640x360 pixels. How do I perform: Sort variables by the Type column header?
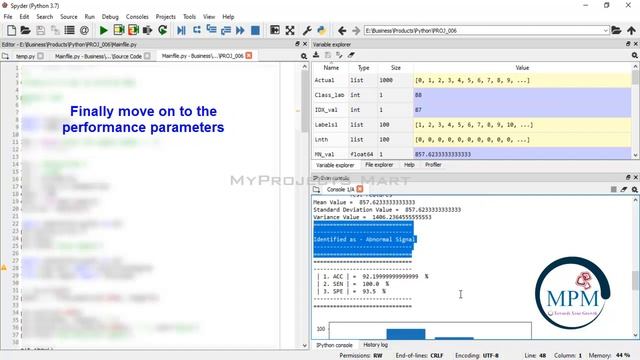coord(363,68)
